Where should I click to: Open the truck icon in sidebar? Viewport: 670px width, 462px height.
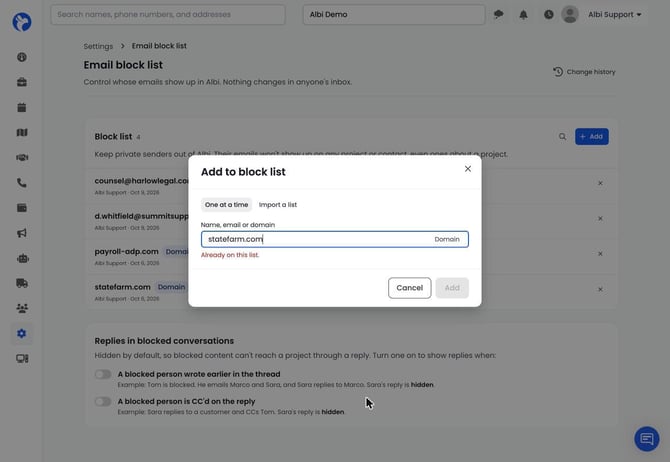click(x=22, y=283)
